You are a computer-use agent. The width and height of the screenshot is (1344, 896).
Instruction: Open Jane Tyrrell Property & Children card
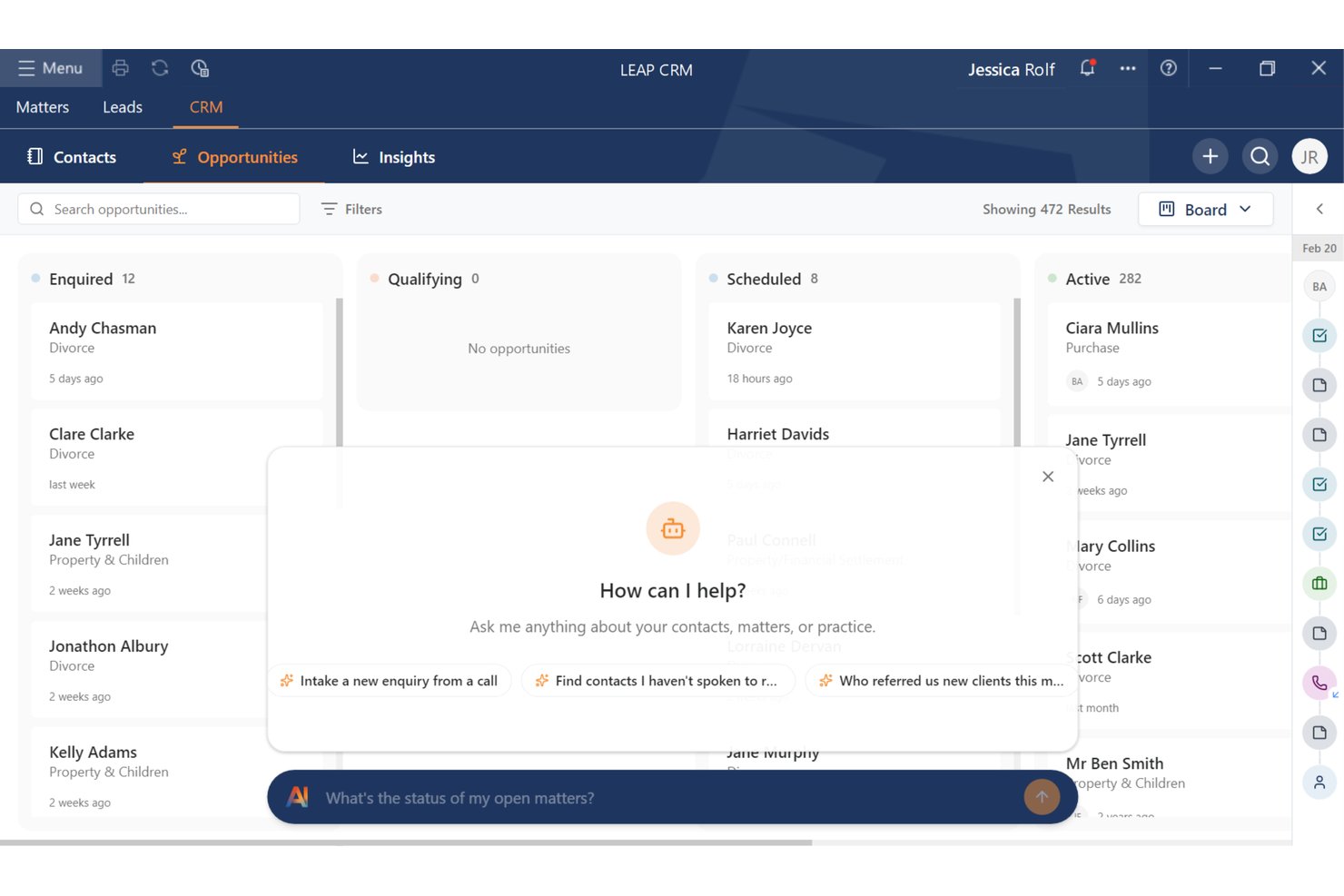point(150,564)
